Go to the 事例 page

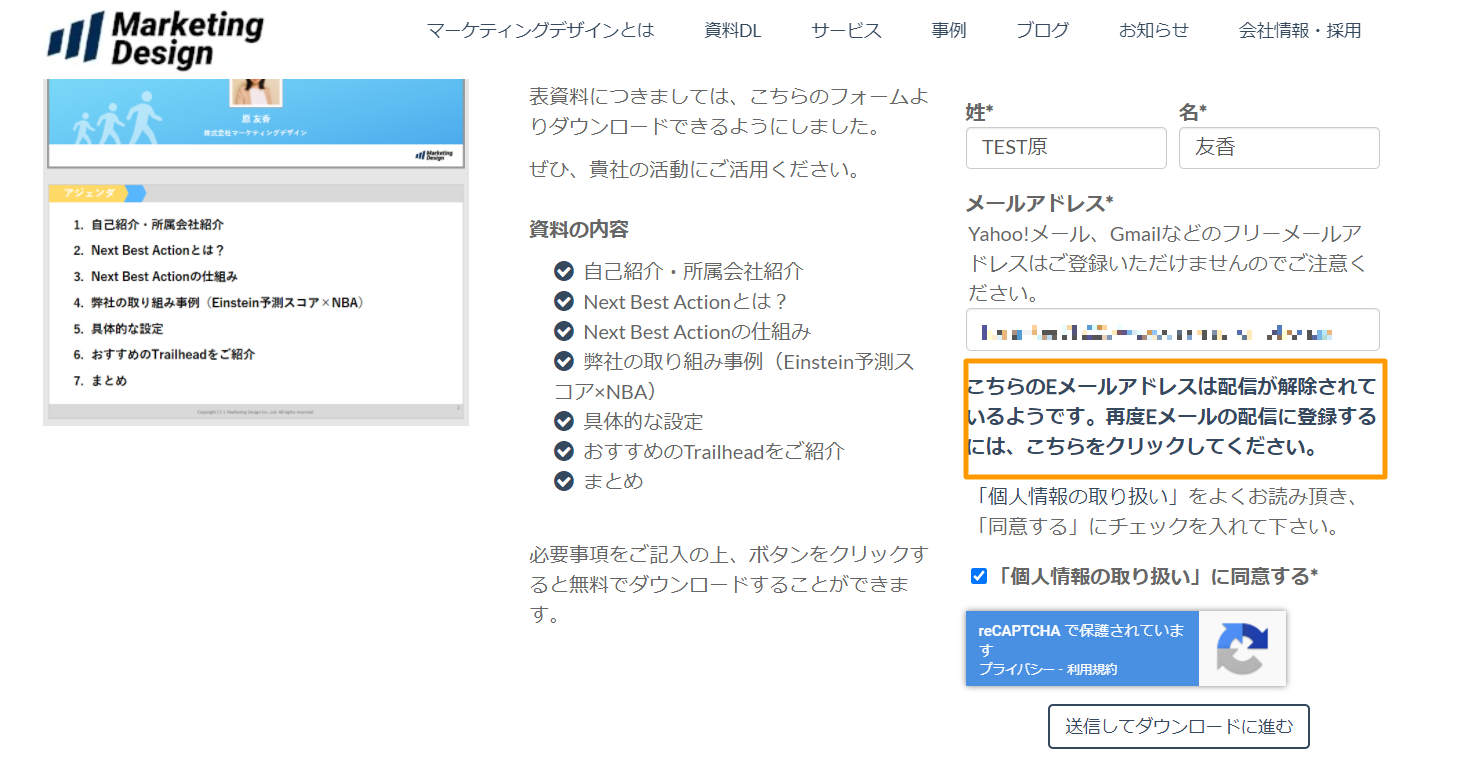(948, 31)
